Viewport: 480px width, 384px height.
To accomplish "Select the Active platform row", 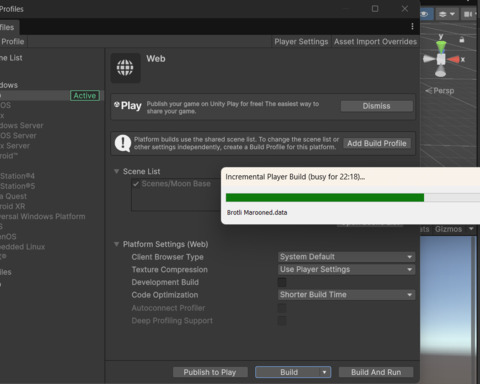I will coord(52,96).
